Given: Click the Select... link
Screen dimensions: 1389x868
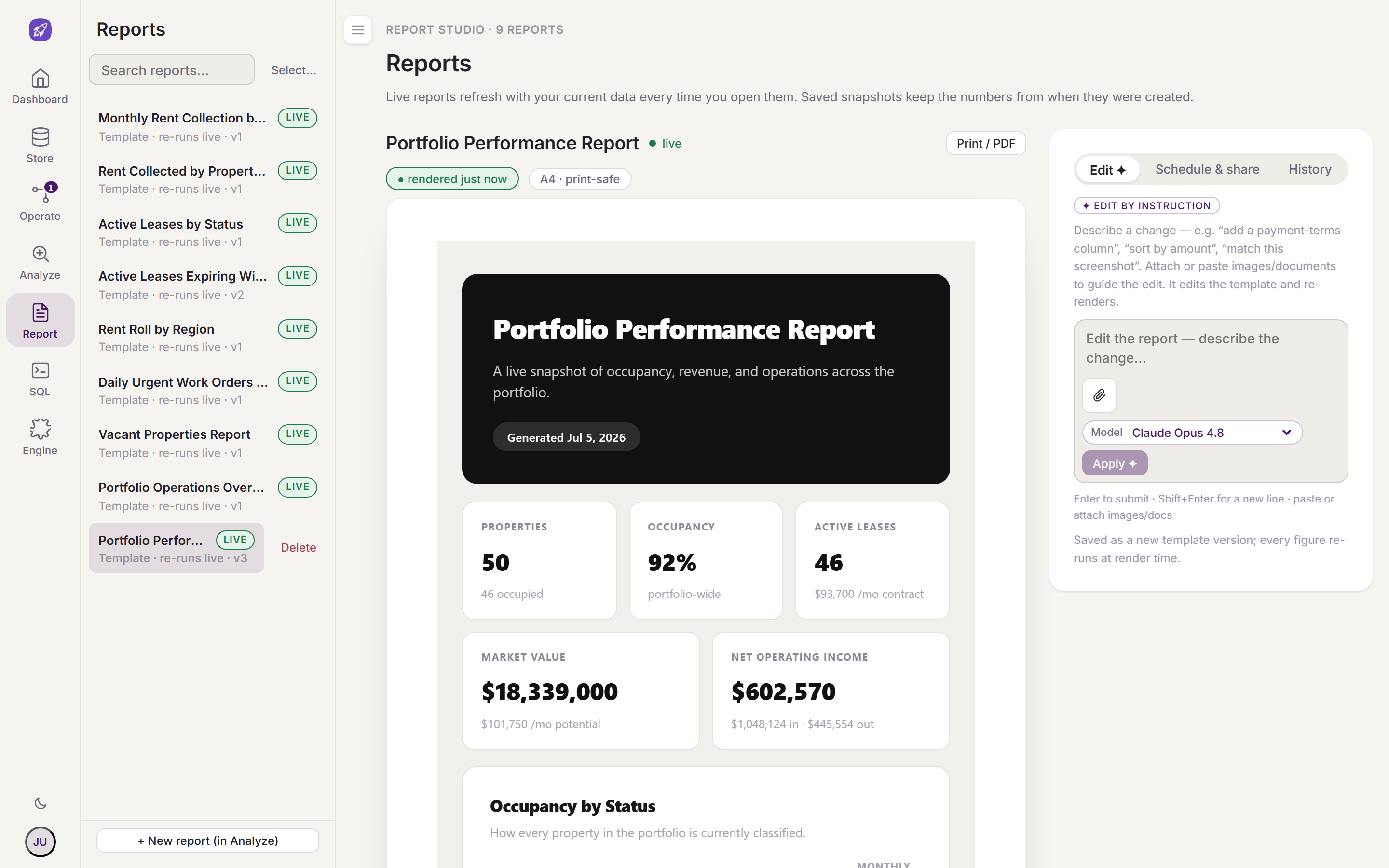Looking at the screenshot, I should 293,70.
